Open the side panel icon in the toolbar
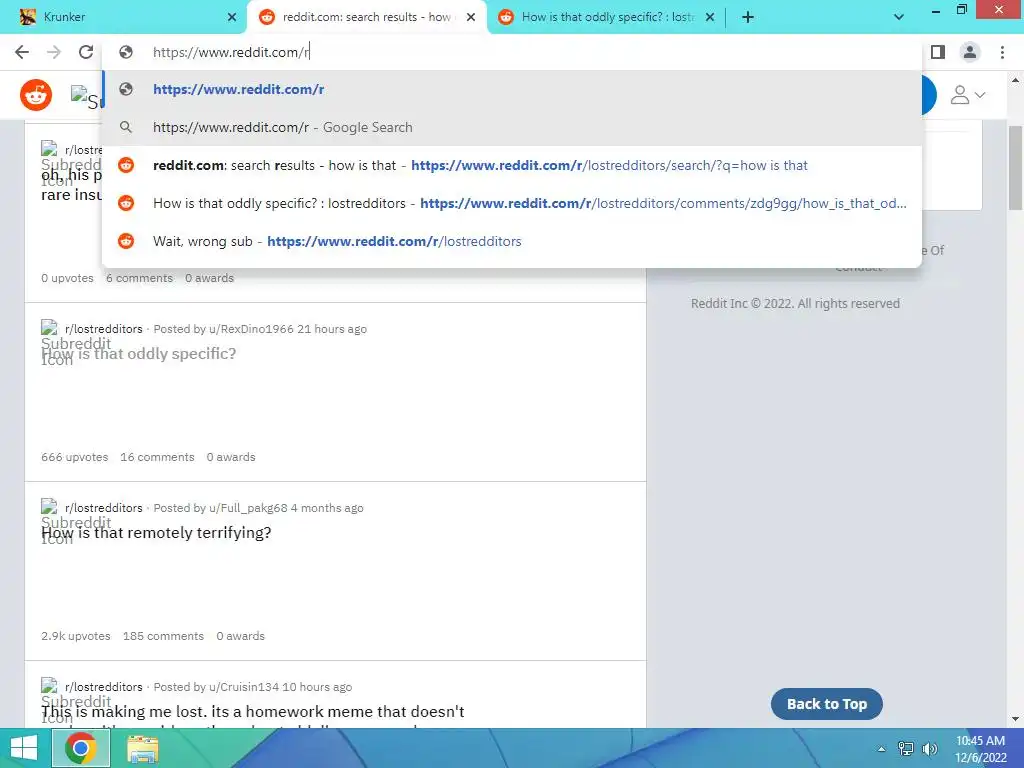1024x768 pixels. 938,52
